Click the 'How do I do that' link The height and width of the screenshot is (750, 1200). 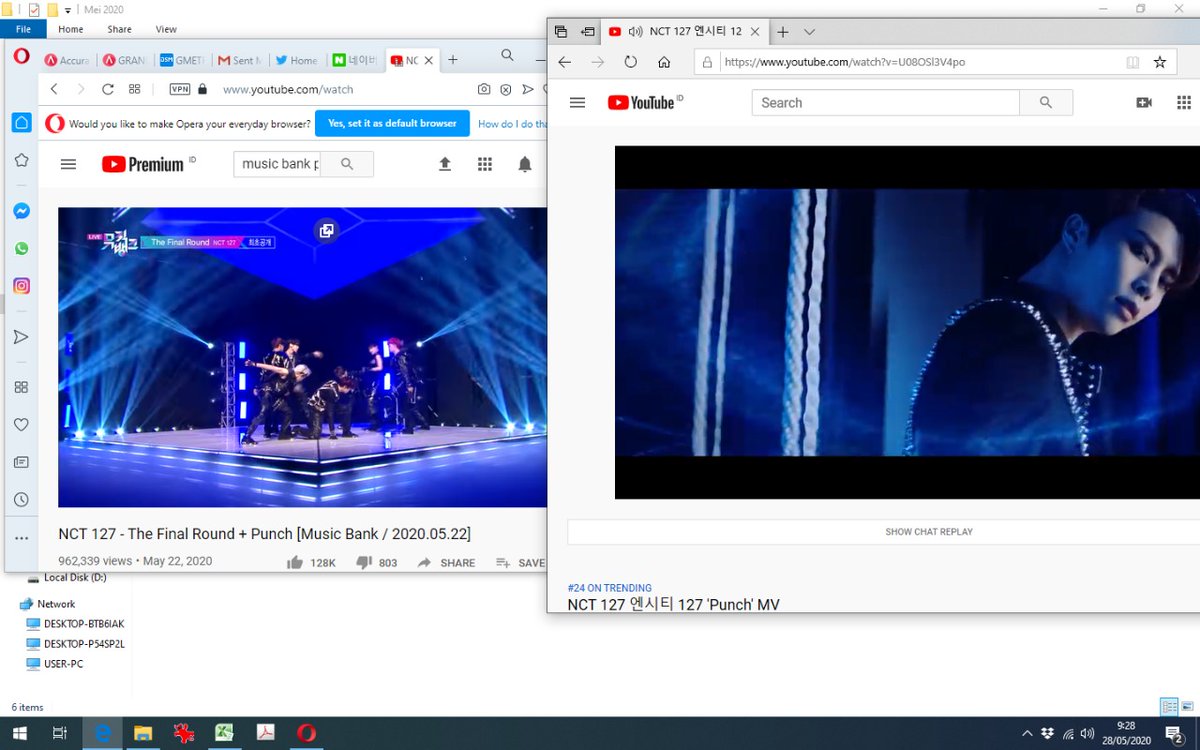click(x=513, y=124)
